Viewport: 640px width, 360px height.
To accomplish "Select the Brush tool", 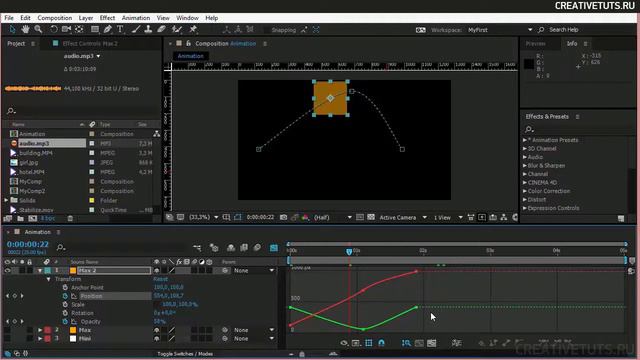I will [x=136, y=29].
